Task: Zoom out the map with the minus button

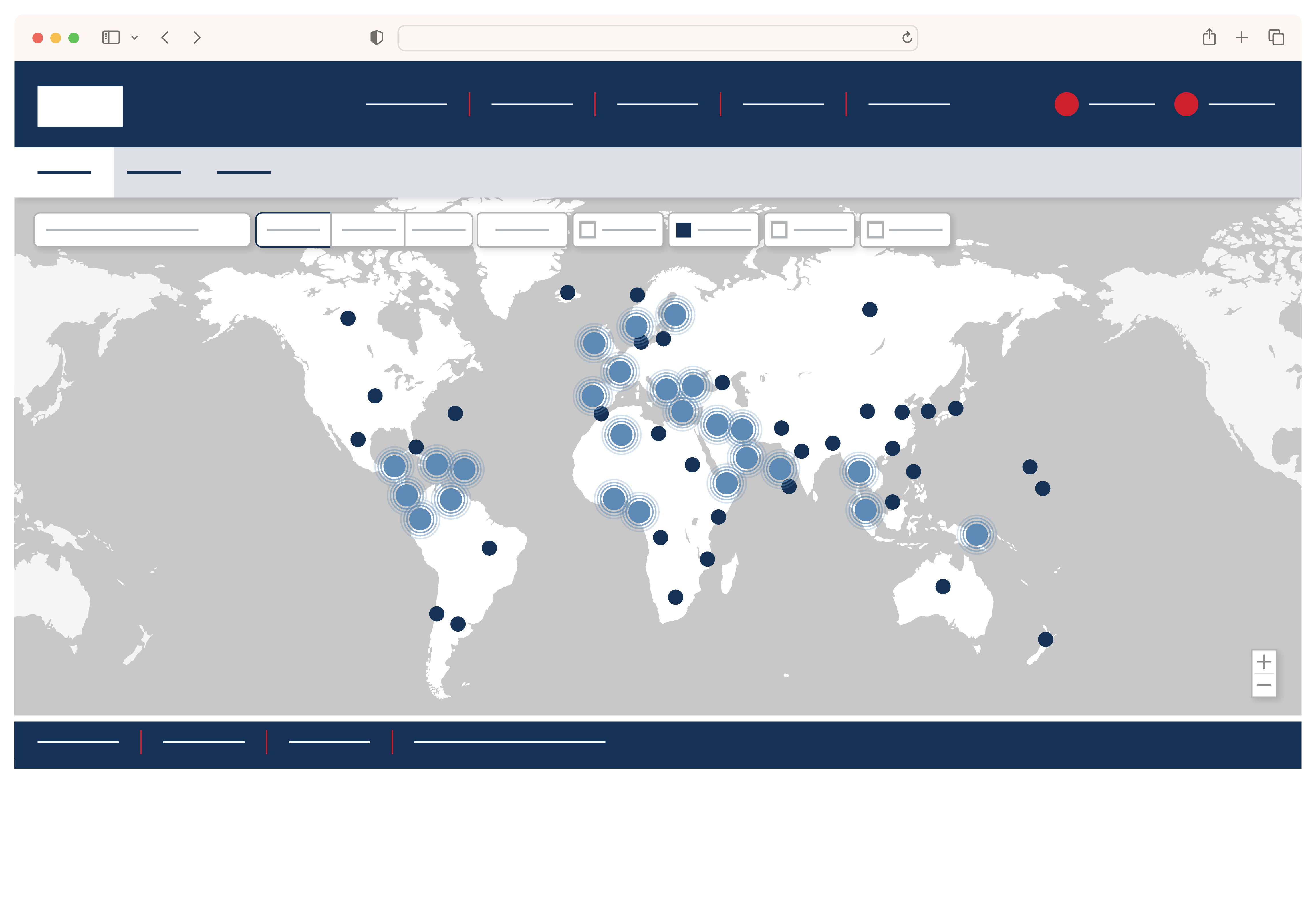Action: point(1264,685)
